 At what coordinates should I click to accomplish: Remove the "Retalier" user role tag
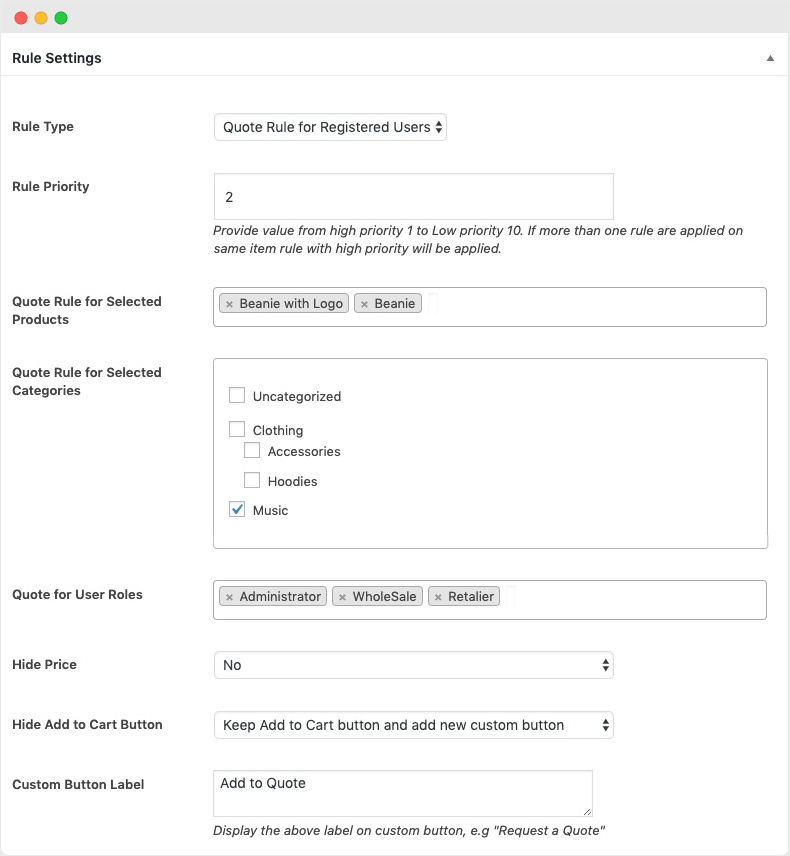click(x=437, y=596)
